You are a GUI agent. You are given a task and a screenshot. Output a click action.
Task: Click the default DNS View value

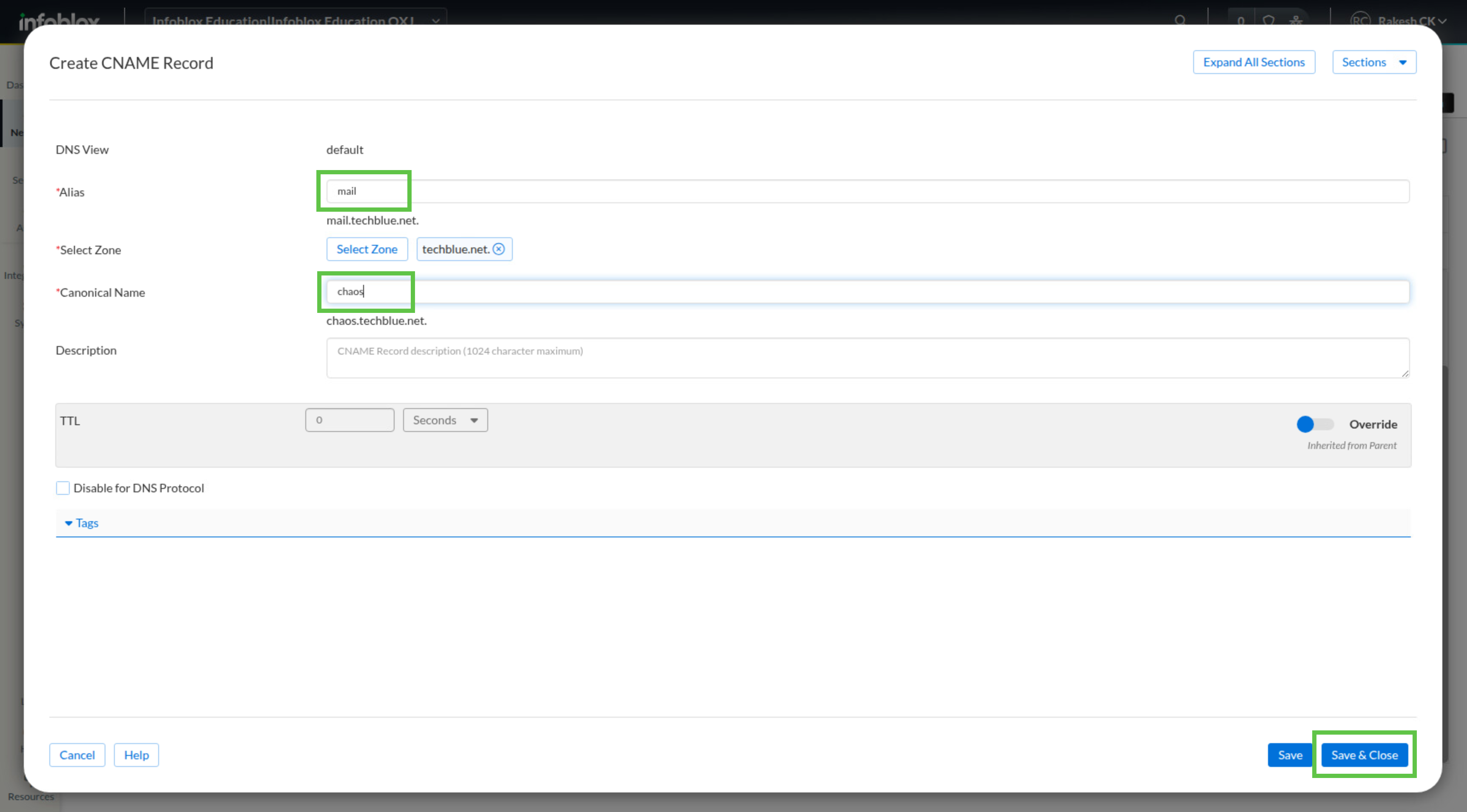pyautogui.click(x=344, y=150)
